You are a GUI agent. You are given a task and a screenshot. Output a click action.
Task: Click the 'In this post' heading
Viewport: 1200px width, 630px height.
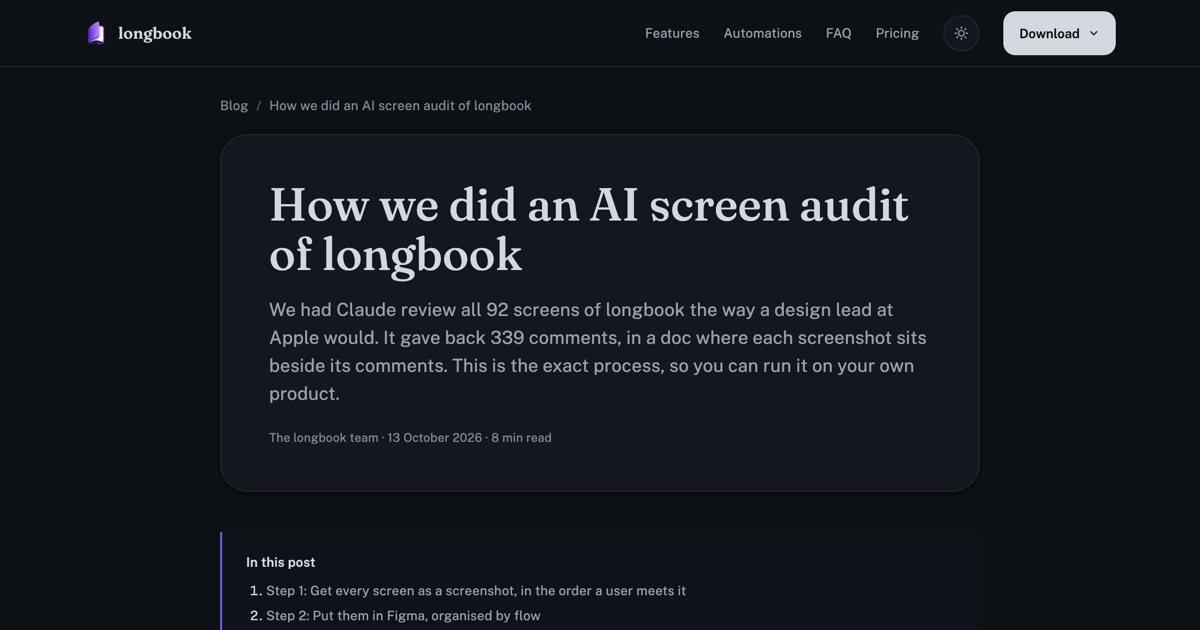[281, 562]
